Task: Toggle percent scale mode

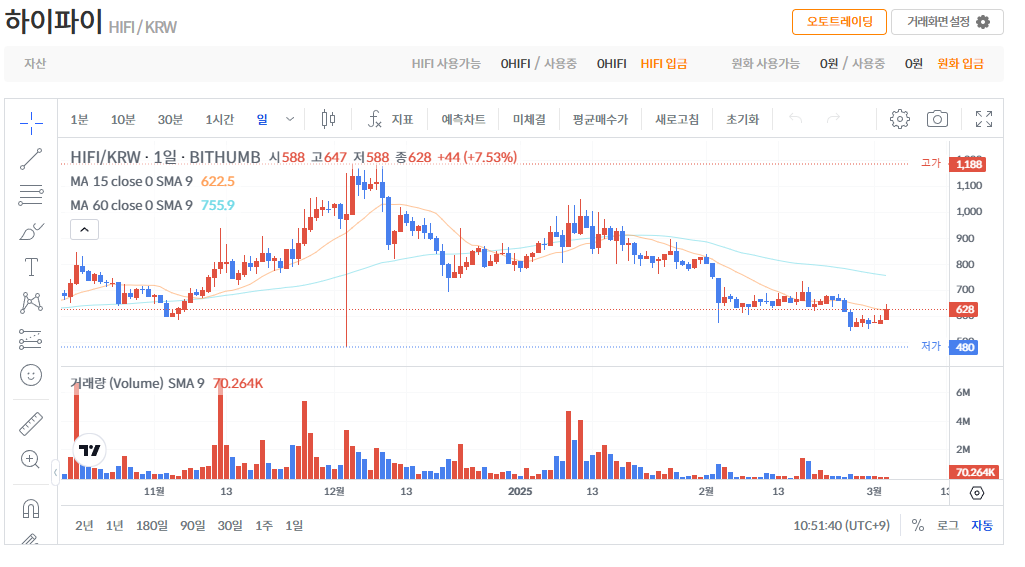Action: click(x=918, y=525)
